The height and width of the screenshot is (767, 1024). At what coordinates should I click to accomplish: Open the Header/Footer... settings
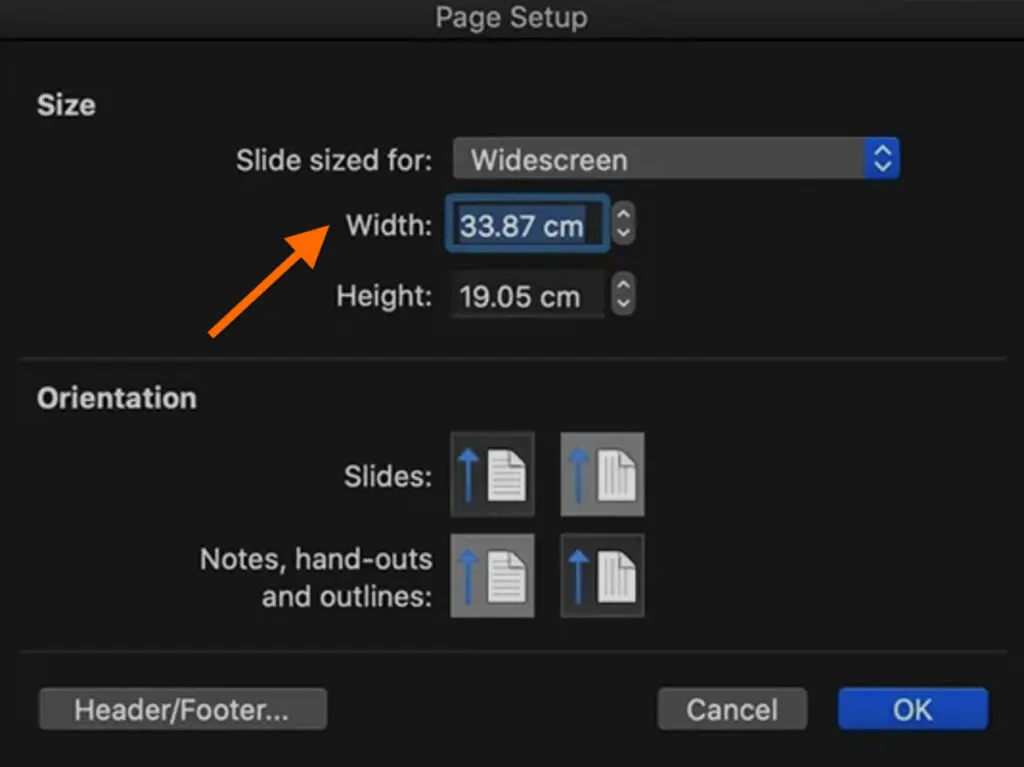pyautogui.click(x=183, y=709)
